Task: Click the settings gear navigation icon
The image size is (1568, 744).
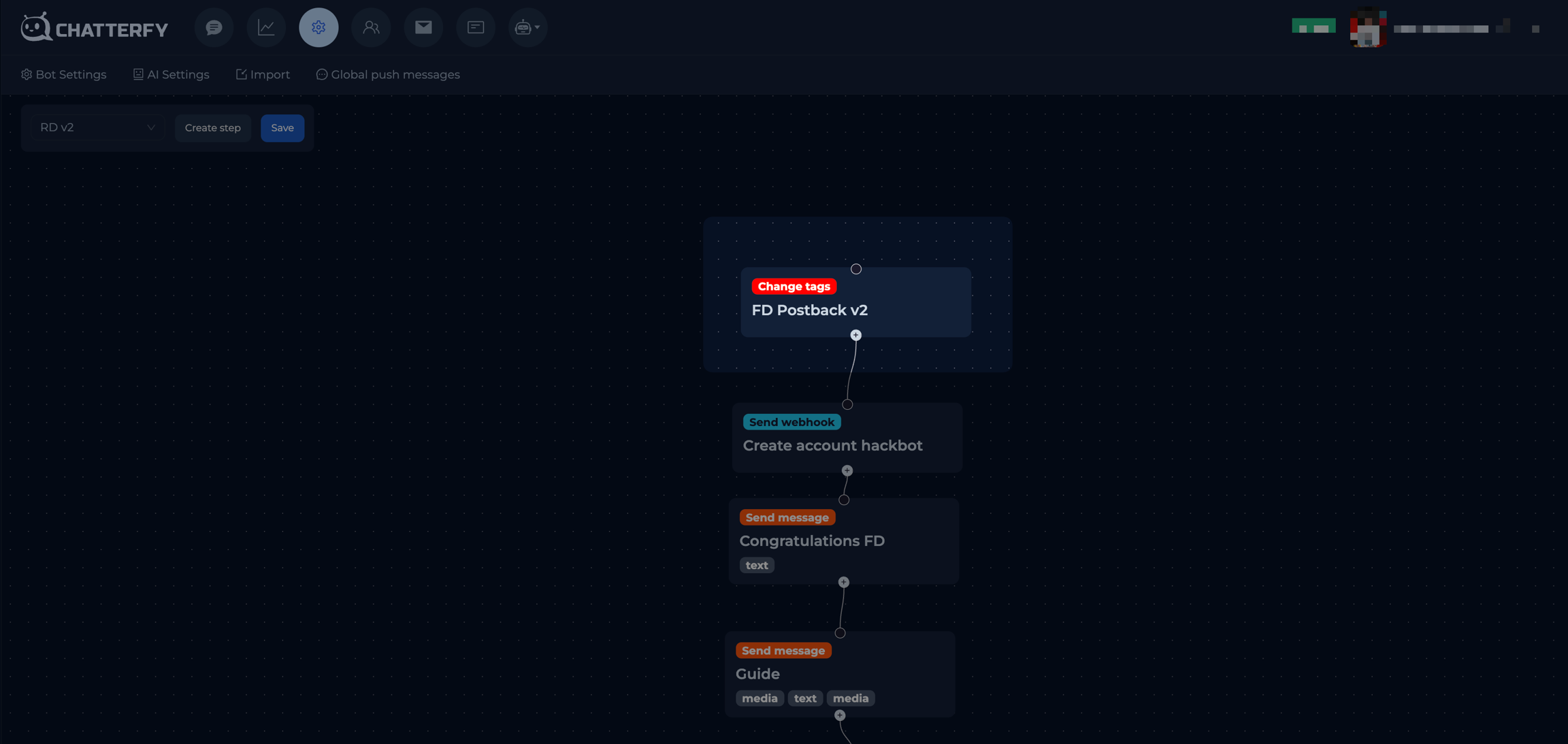Action: 318,27
